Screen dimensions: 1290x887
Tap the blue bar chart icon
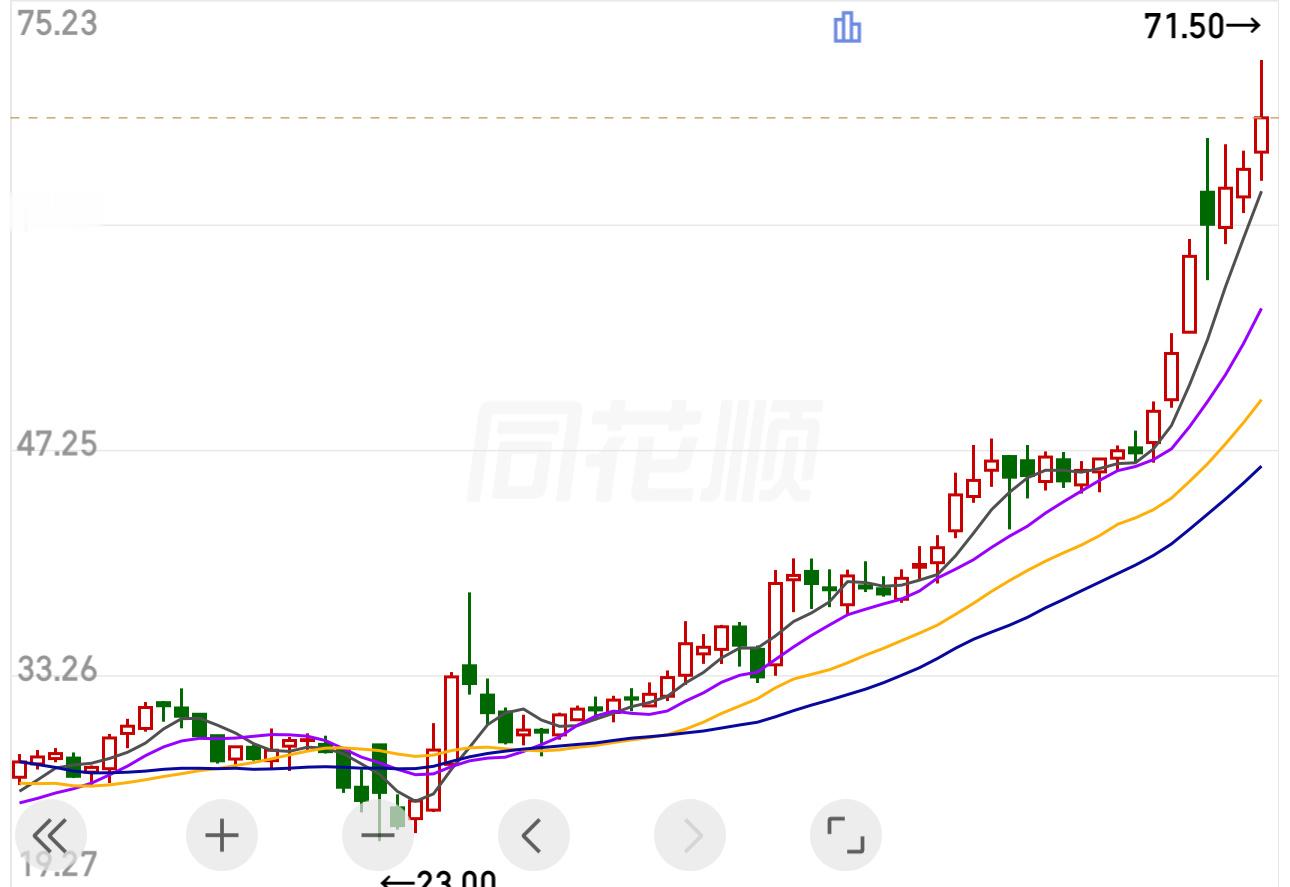click(x=847, y=28)
